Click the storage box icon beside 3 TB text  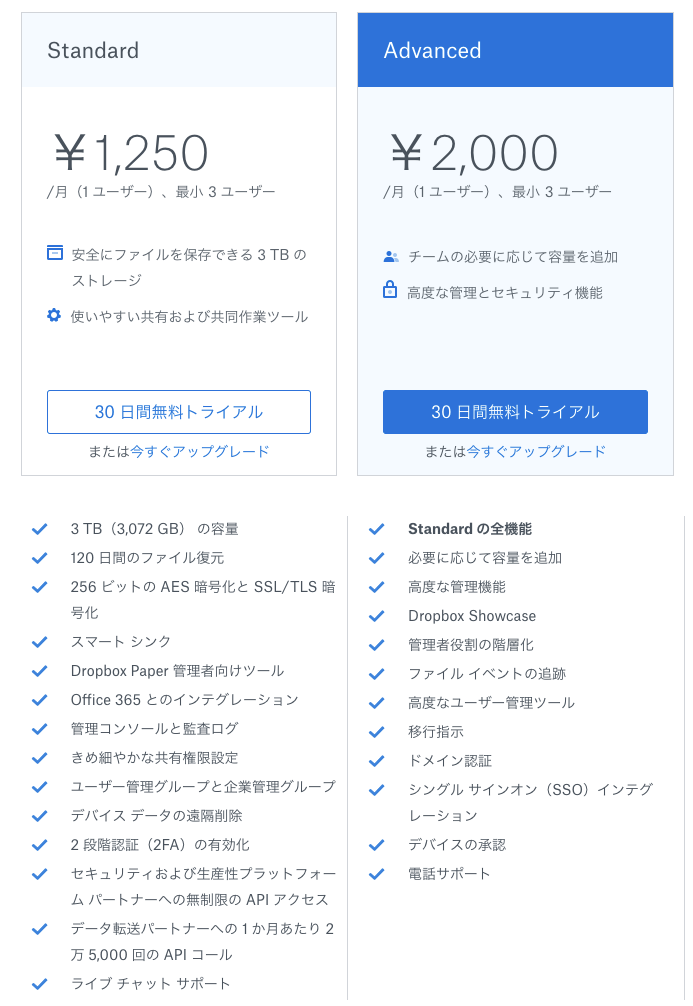pyautogui.click(x=55, y=253)
